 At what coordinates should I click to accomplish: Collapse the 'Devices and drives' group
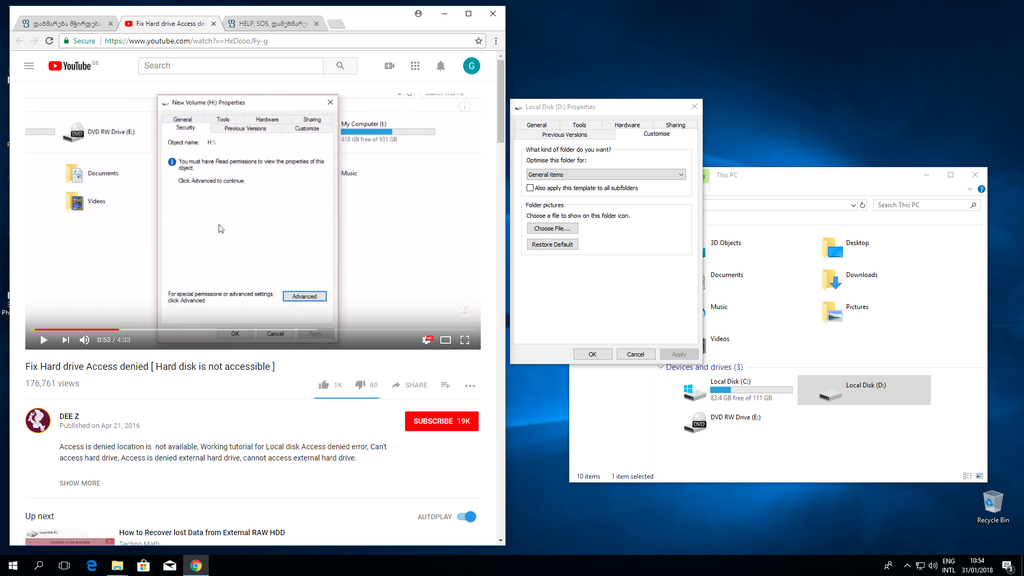click(x=661, y=367)
